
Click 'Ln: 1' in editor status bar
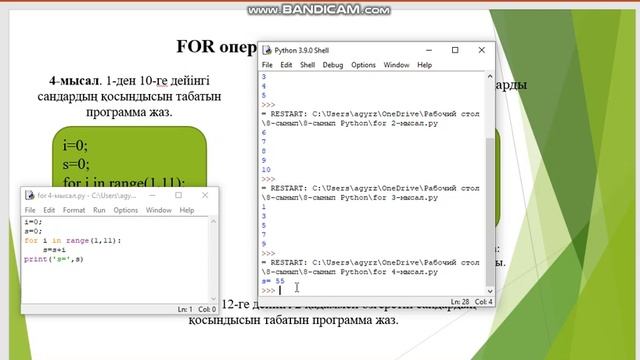(x=185, y=309)
